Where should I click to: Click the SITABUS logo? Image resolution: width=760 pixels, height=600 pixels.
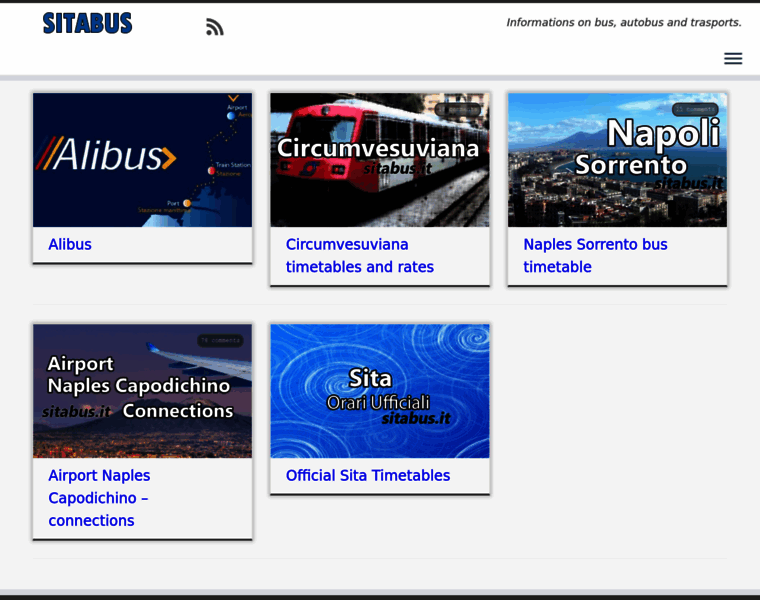(87, 23)
